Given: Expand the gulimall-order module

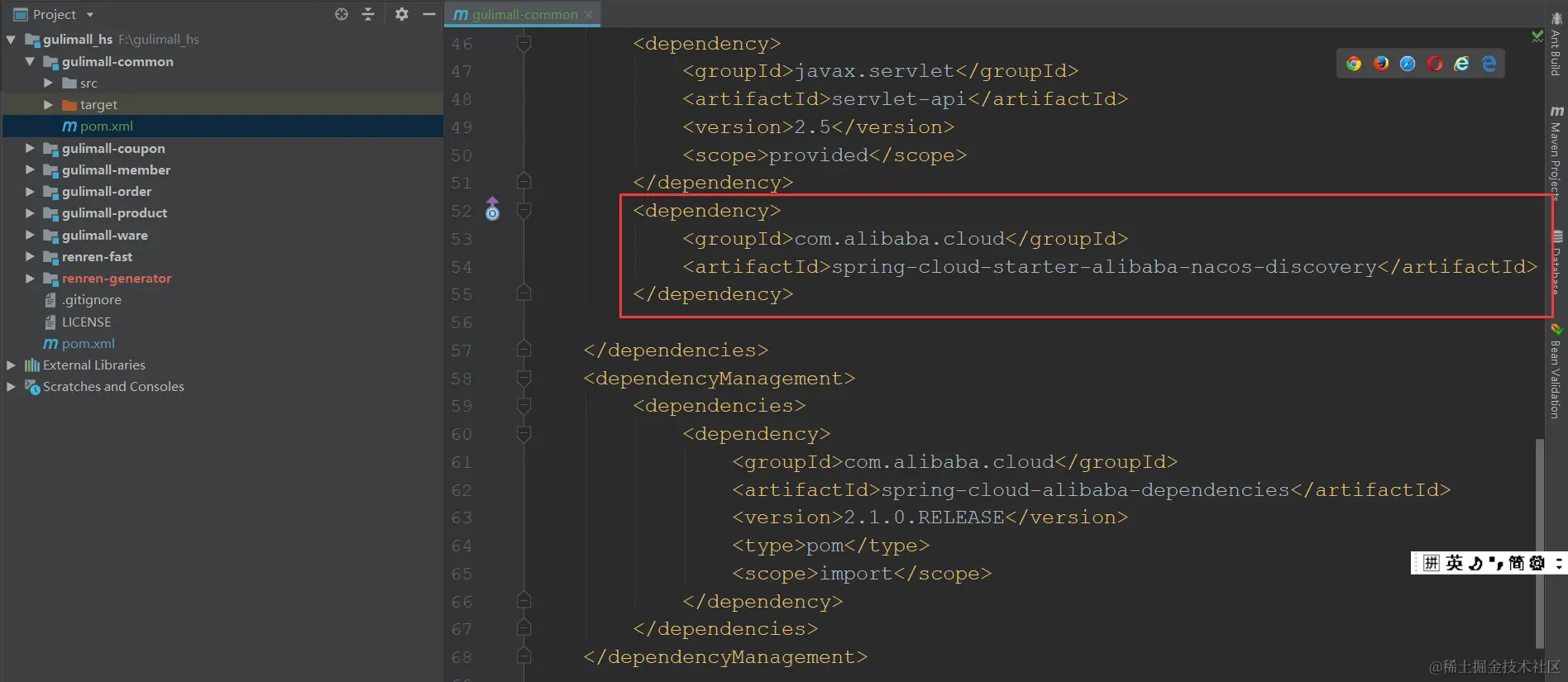Looking at the screenshot, I should (30, 191).
